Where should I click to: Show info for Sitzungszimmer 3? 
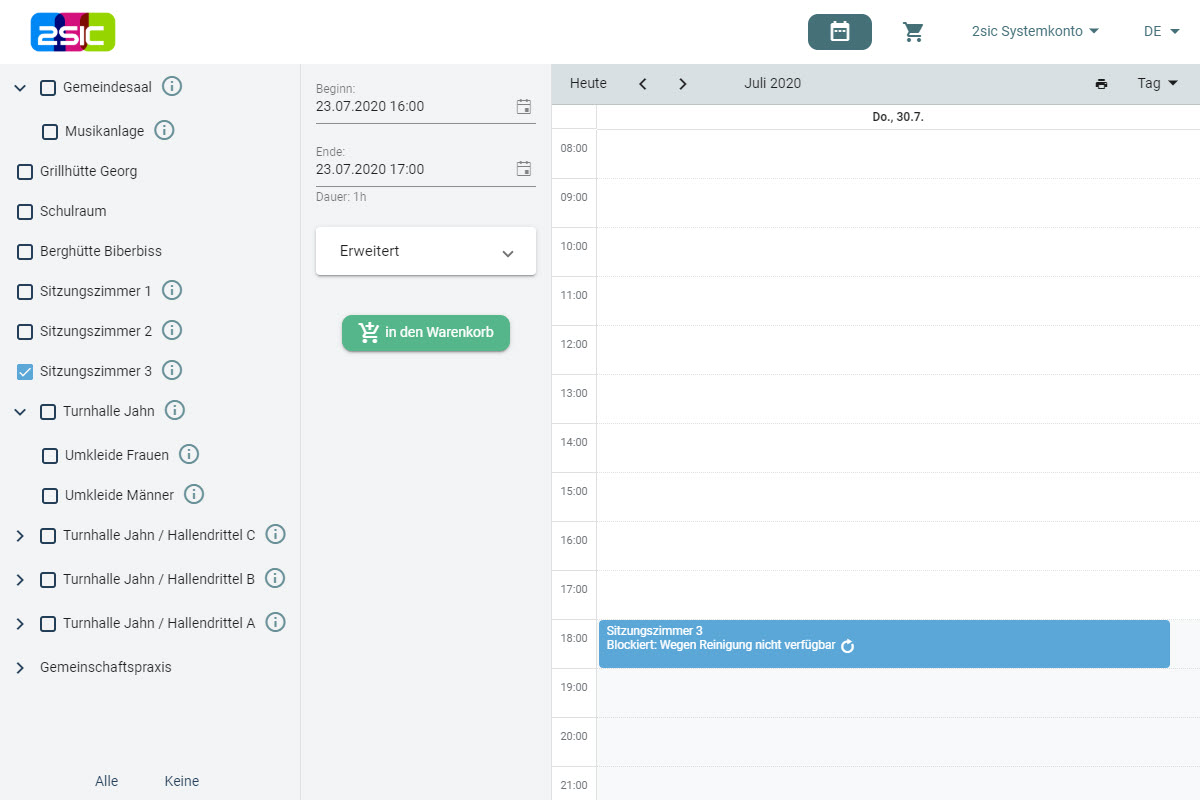pyautogui.click(x=172, y=371)
